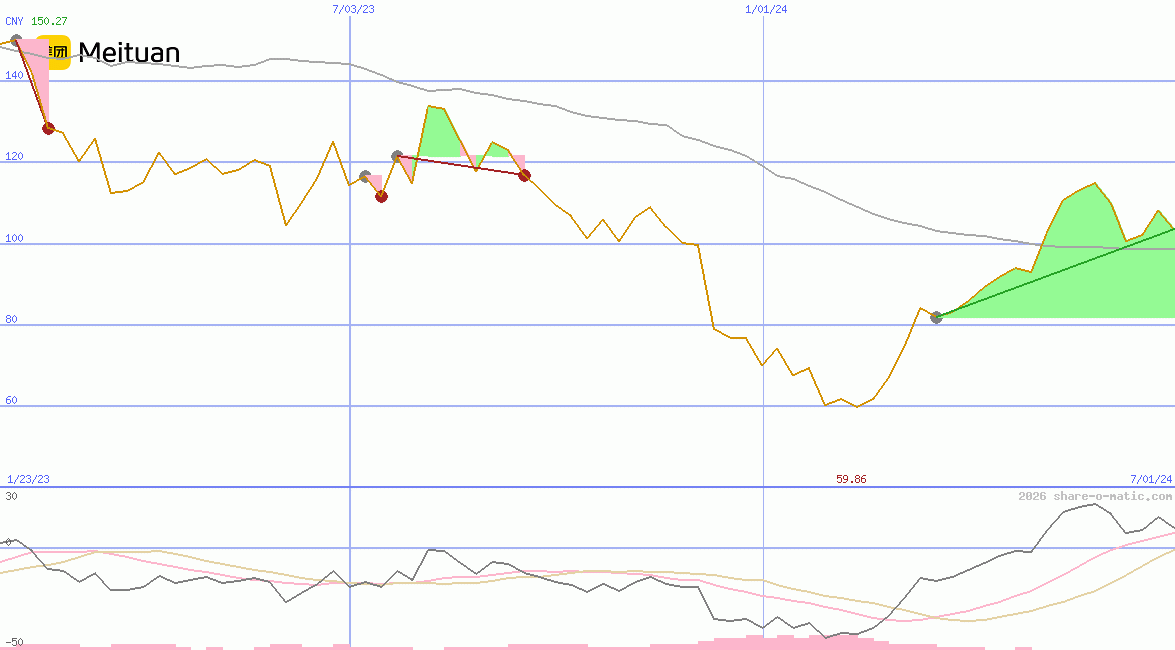Click the gray marker just right of the 7/03/23 line
Viewport: 1175px width, 650px height.
click(365, 177)
